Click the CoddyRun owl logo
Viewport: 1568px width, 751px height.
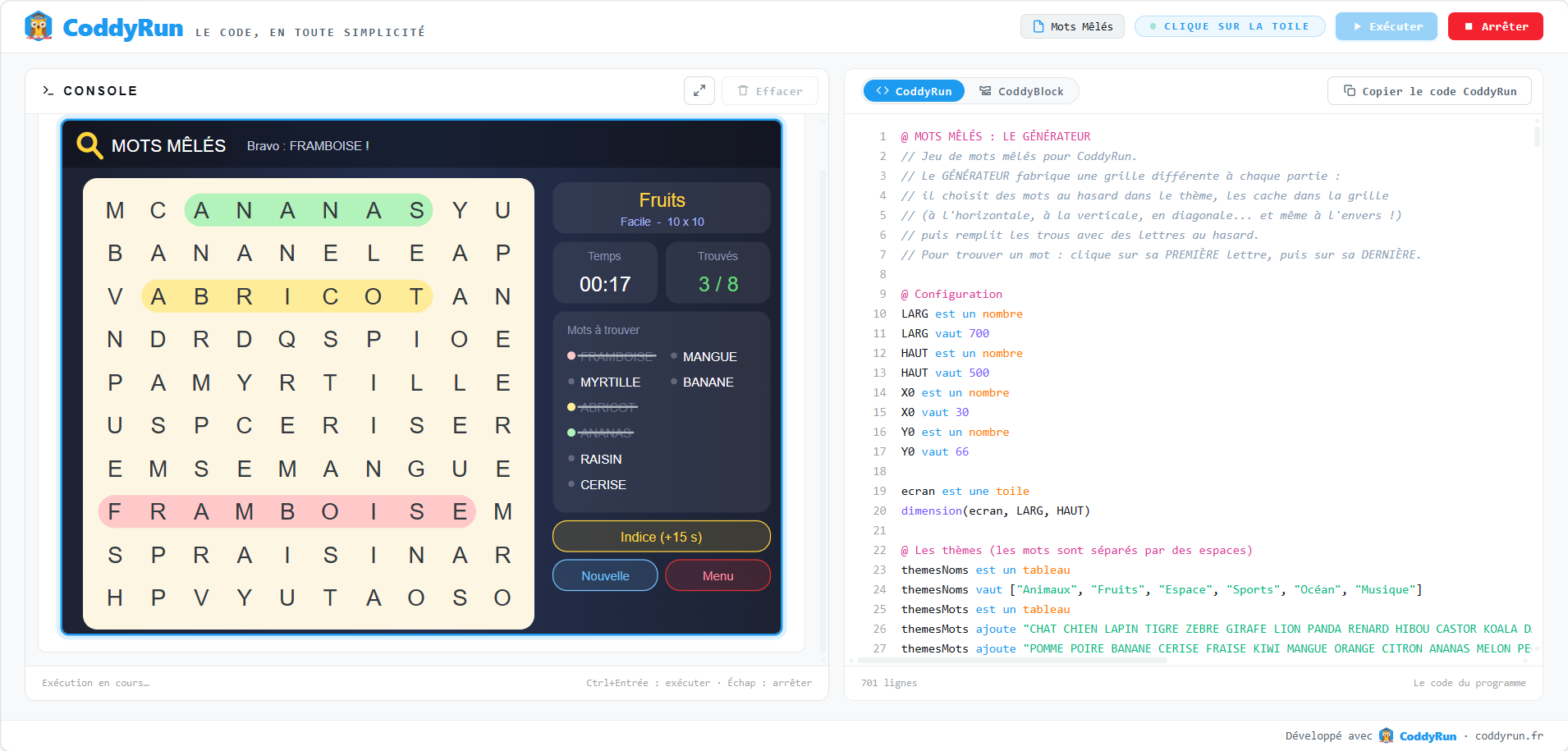point(39,26)
